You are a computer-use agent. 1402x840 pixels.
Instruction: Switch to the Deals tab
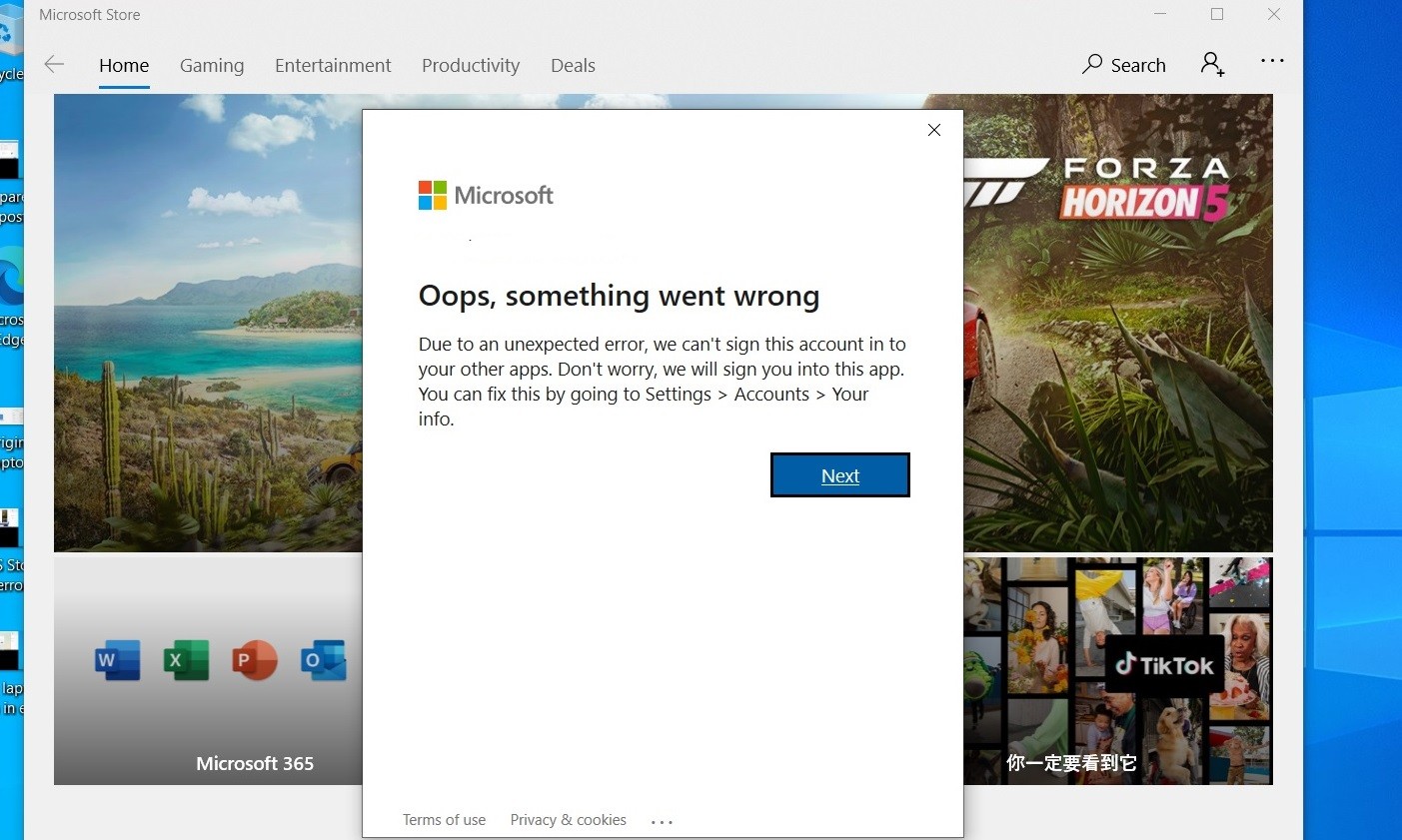(573, 66)
